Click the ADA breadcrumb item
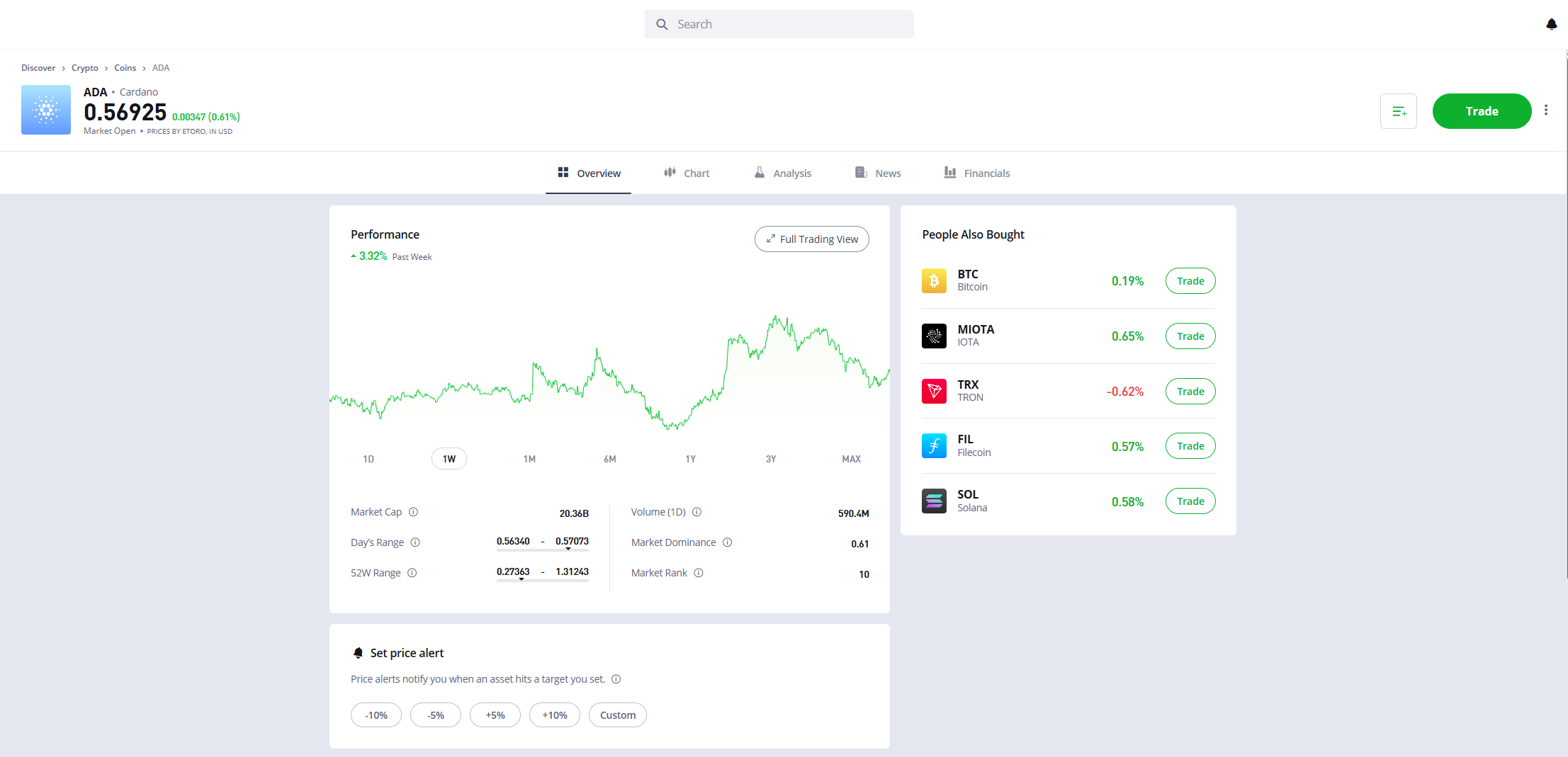The width and height of the screenshot is (1568, 757). tap(161, 68)
